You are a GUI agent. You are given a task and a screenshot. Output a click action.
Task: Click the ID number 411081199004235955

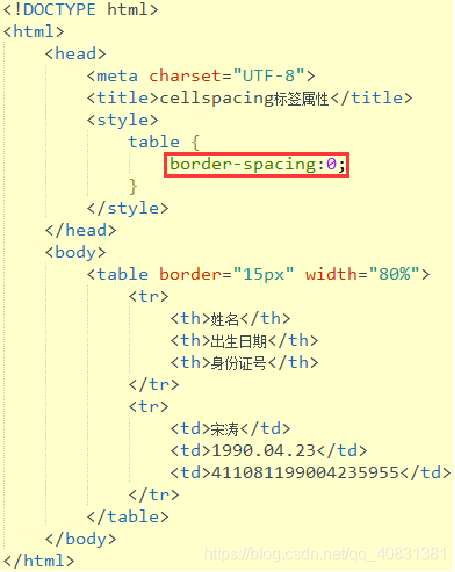305,473
